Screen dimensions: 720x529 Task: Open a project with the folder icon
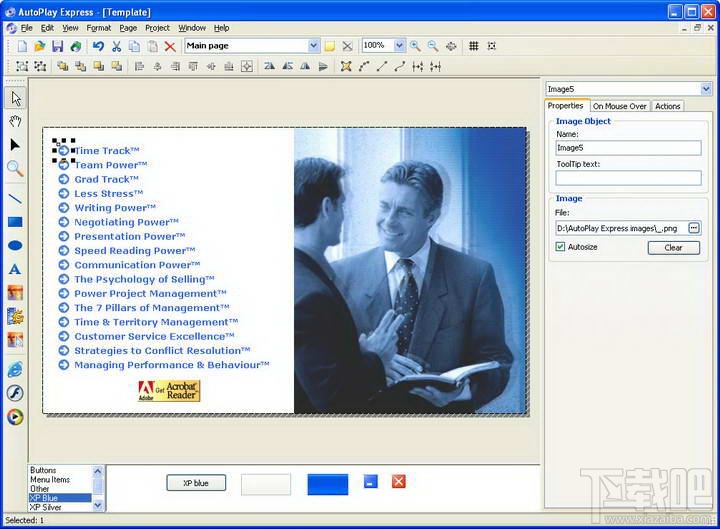39,46
